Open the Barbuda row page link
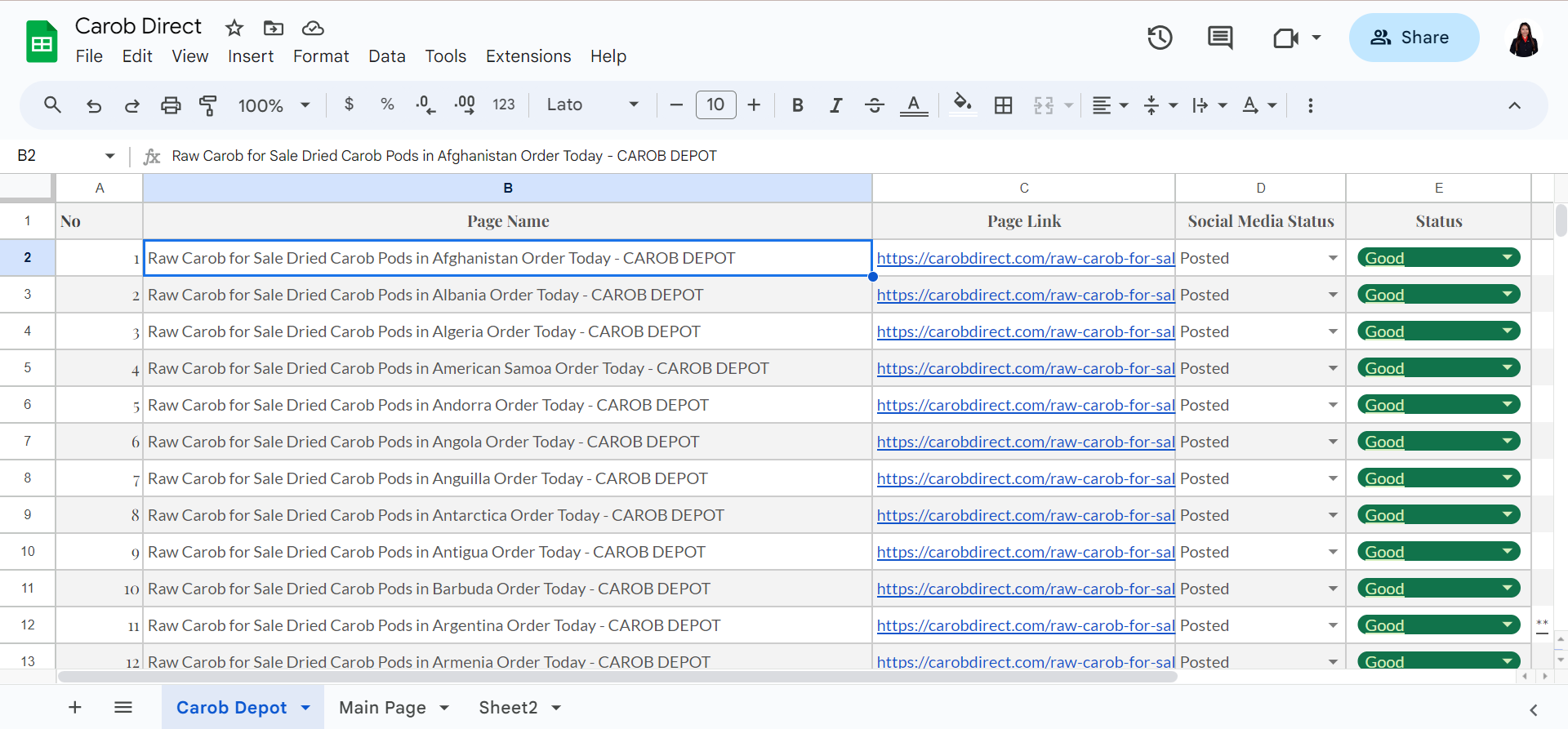1568x729 pixels. click(x=1025, y=589)
